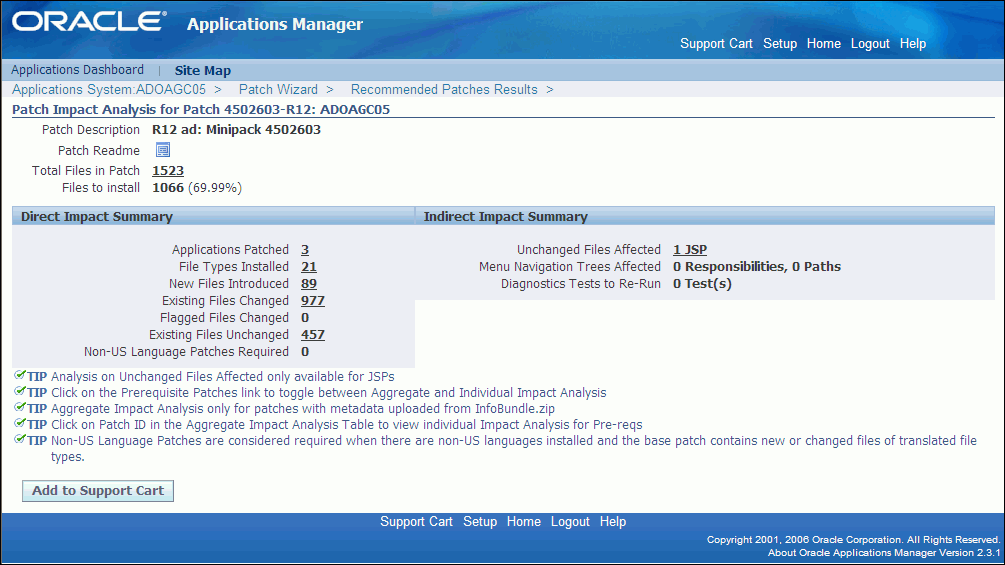Open Applications Patched value 3 link

(305, 250)
